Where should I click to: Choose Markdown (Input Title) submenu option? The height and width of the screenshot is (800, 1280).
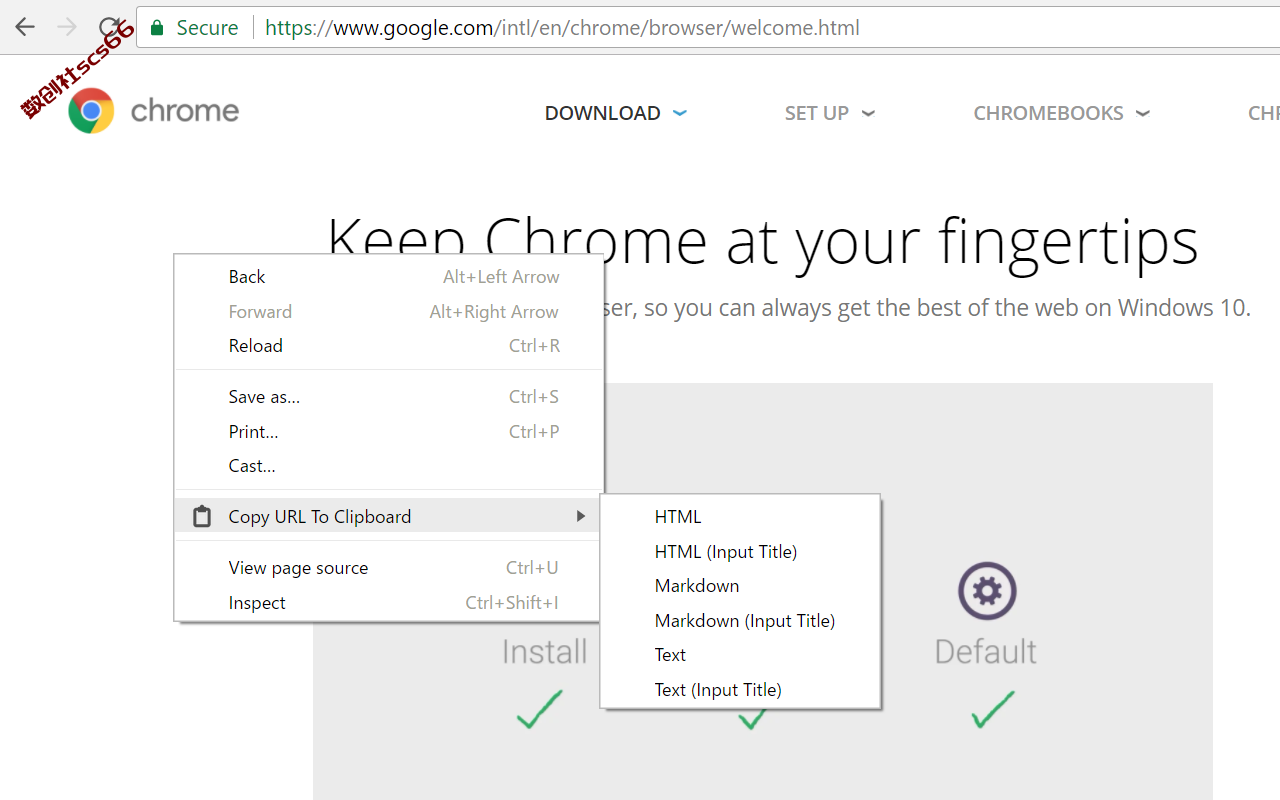click(x=740, y=621)
